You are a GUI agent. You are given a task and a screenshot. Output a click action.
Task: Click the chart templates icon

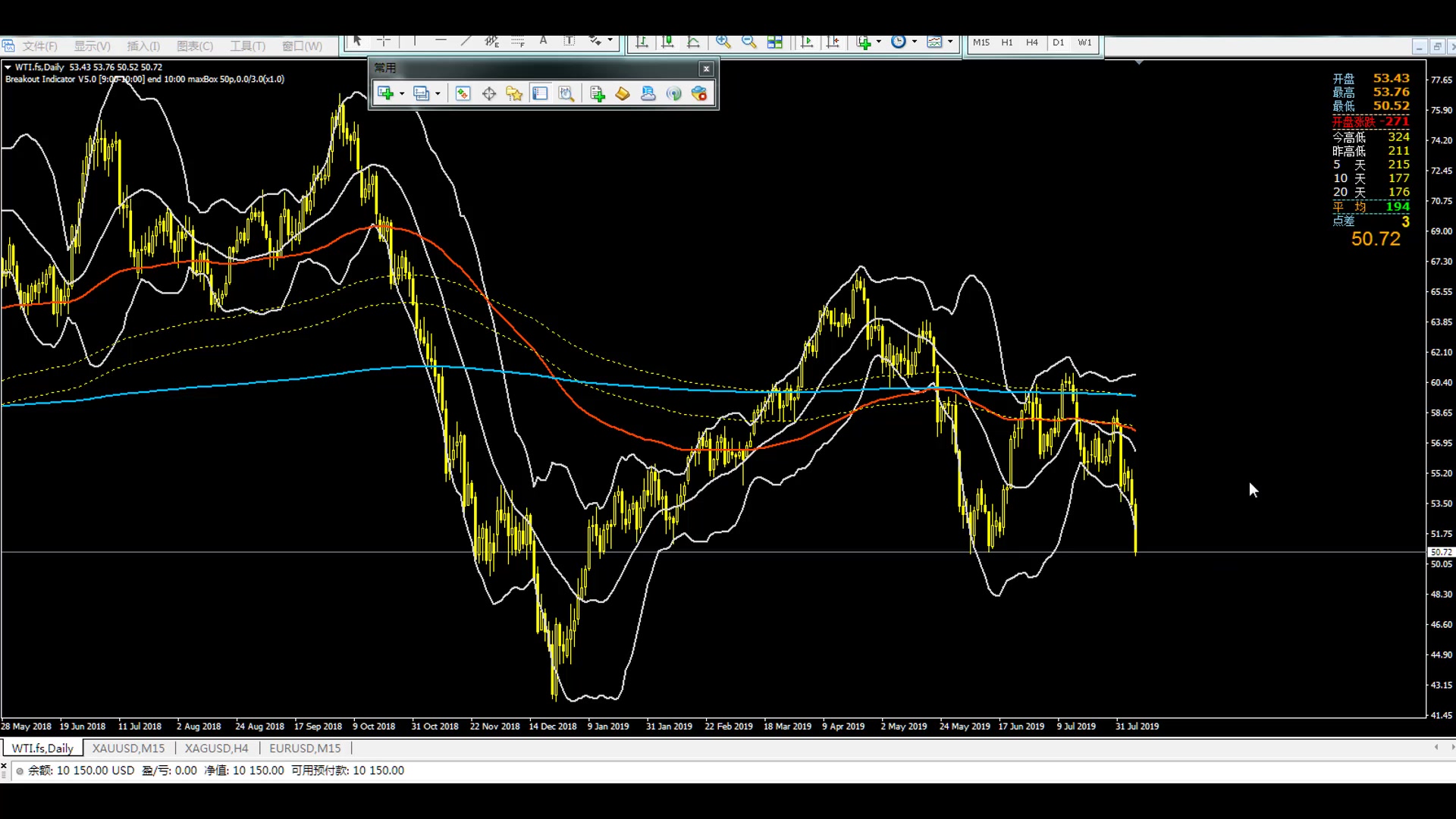935,42
